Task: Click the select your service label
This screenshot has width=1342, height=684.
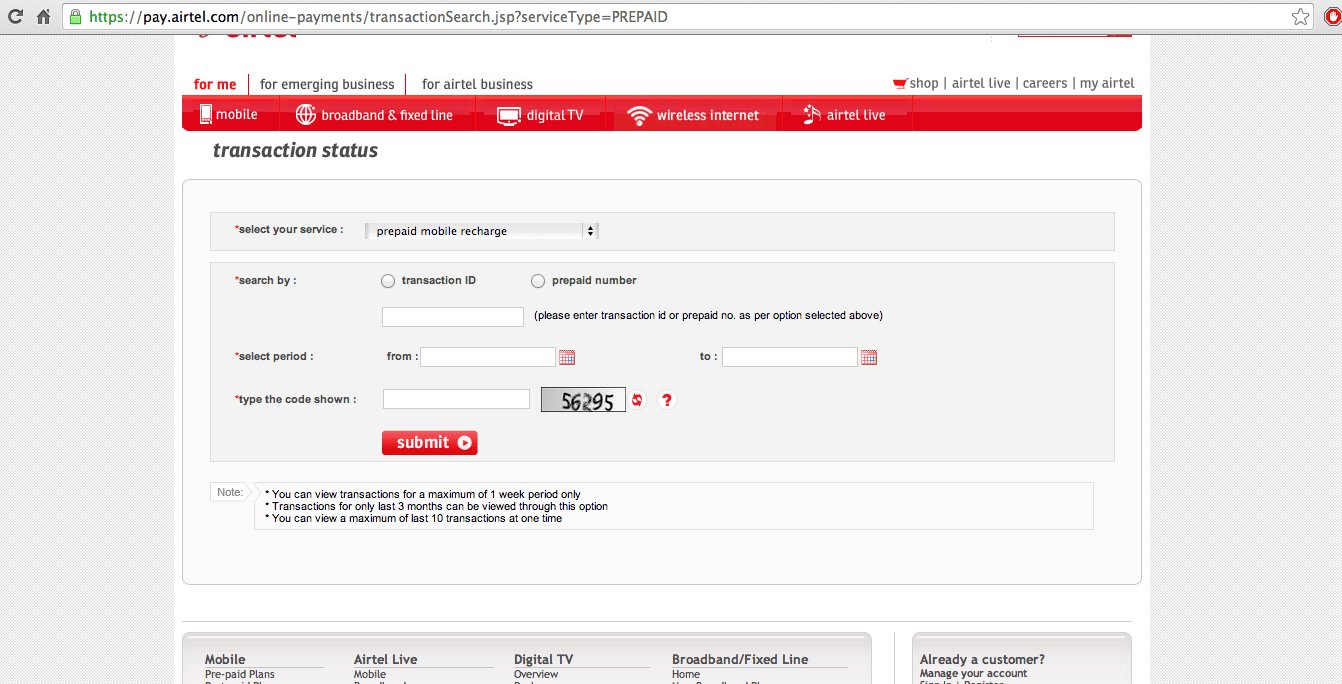Action: [289, 229]
